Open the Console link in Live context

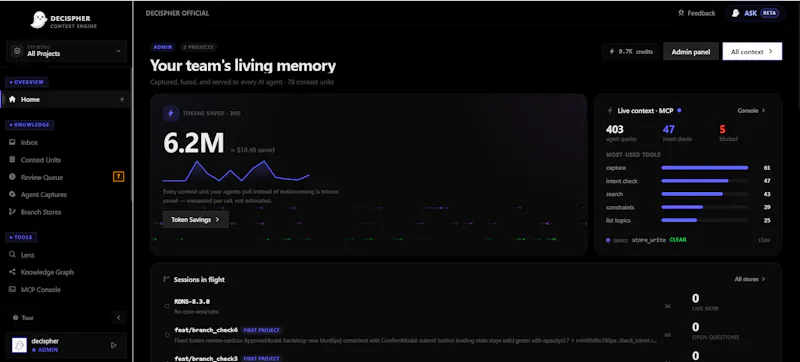752,111
